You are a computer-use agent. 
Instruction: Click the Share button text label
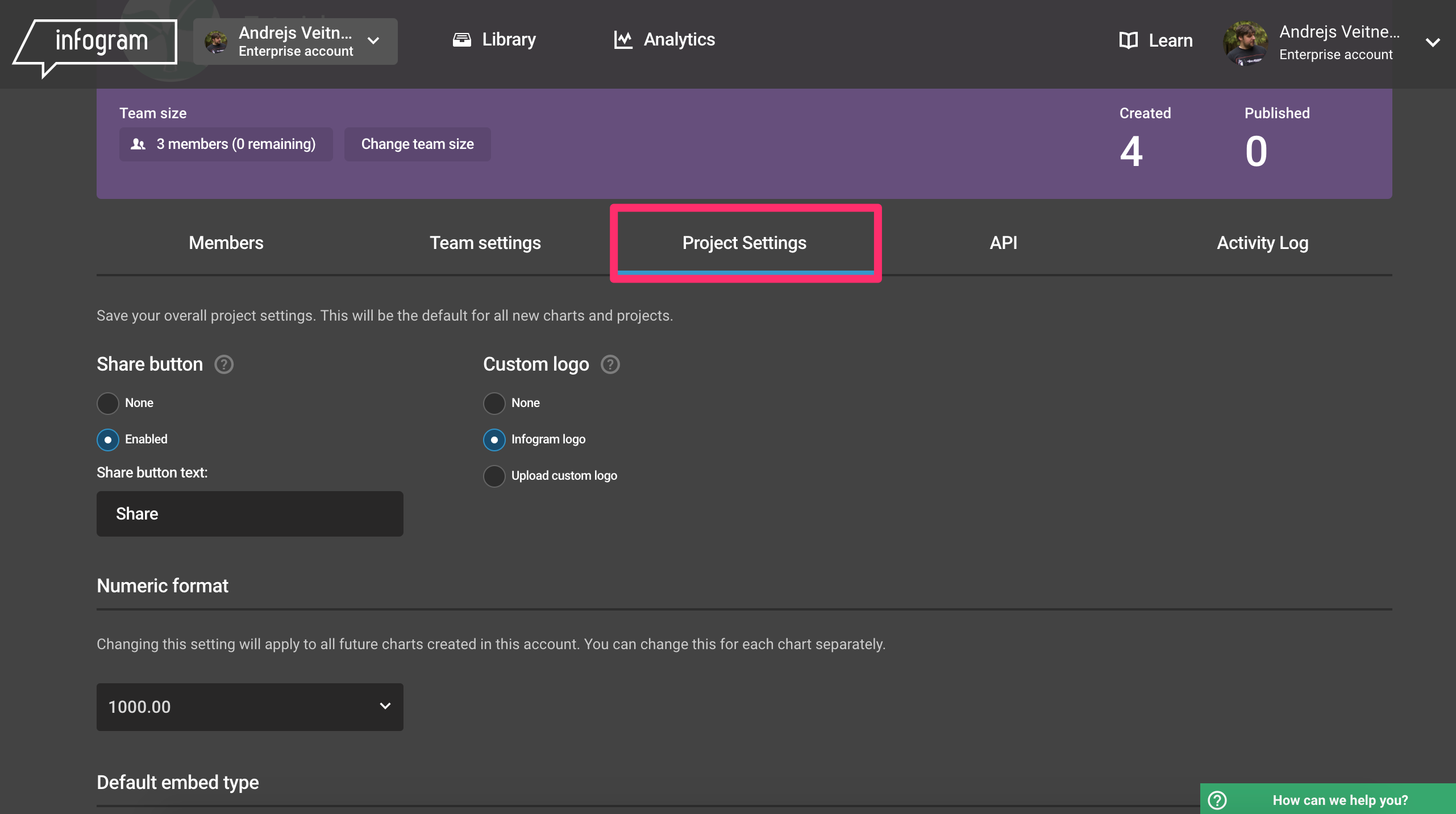coord(152,472)
